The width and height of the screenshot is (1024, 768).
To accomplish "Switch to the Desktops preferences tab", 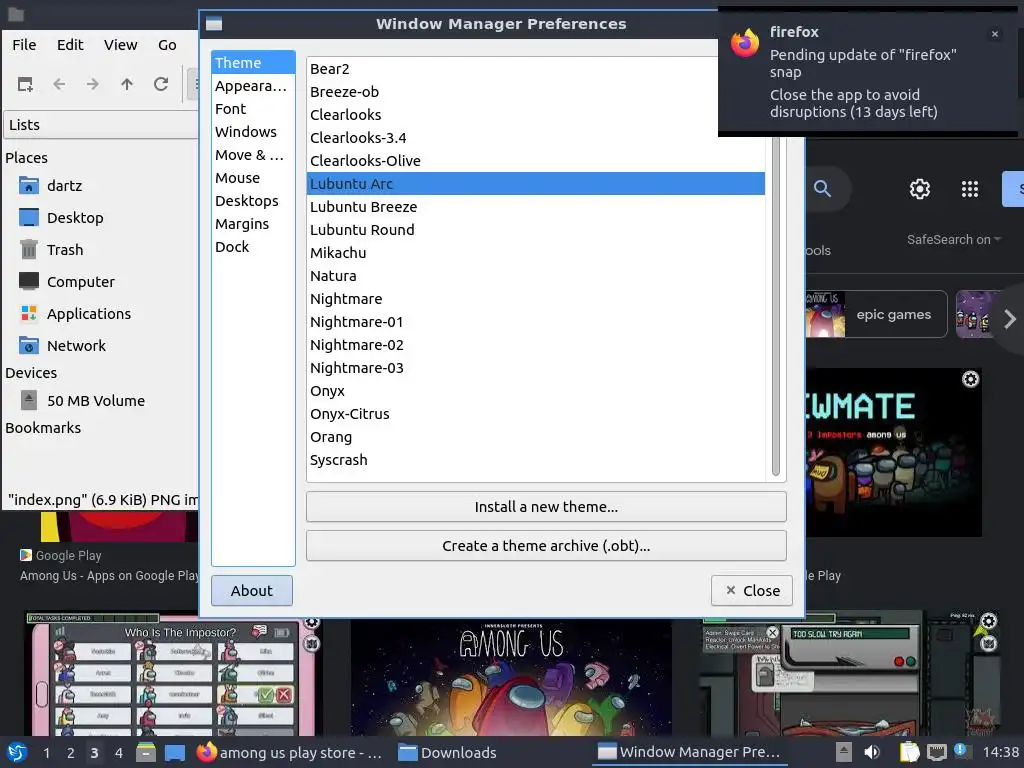I will pos(253,200).
